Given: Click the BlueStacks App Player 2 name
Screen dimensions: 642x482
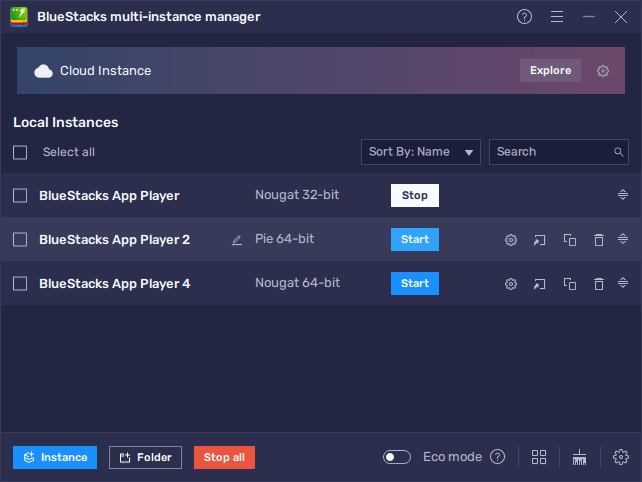Looking at the screenshot, I should (x=114, y=240).
